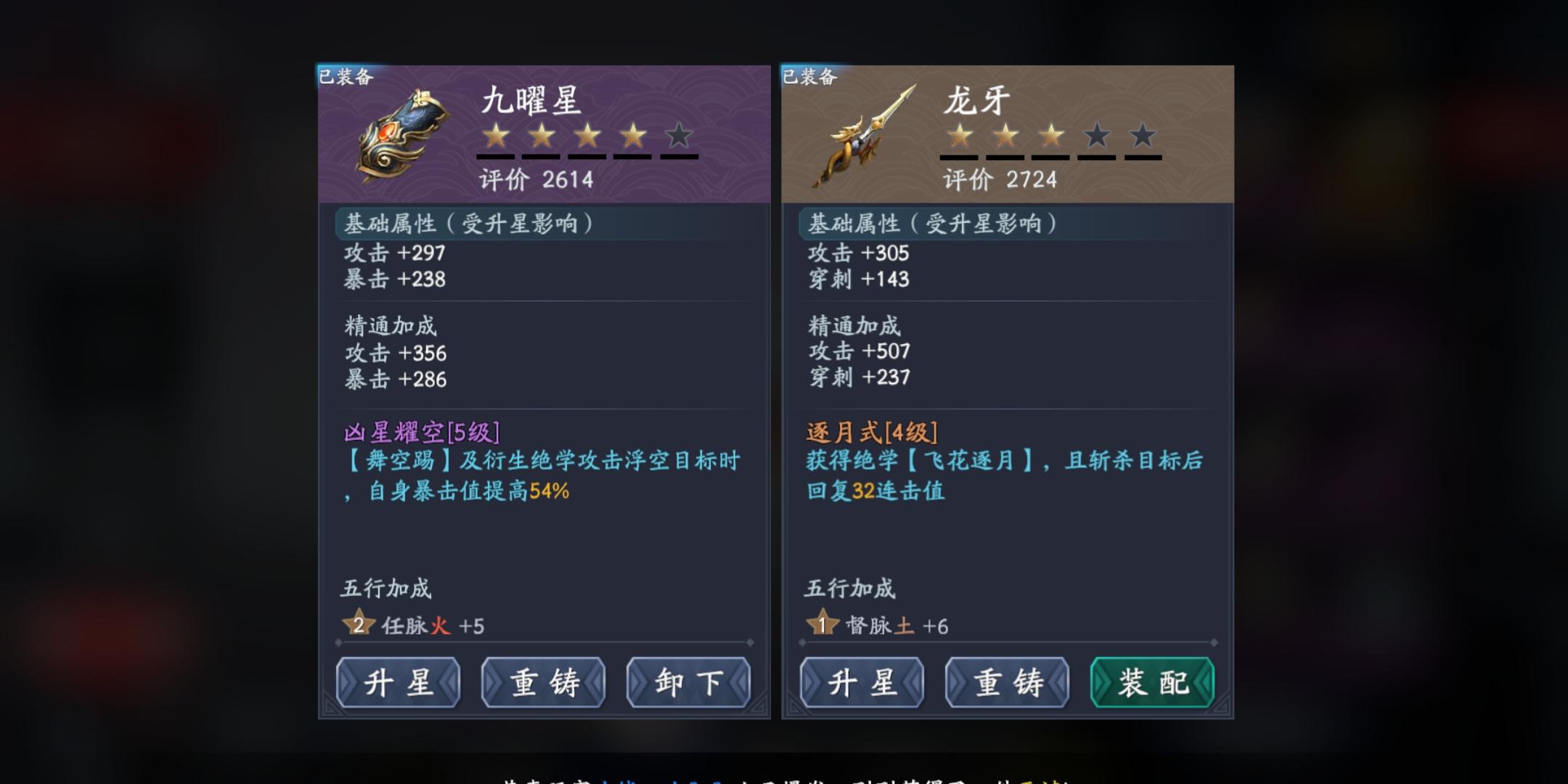This screenshot has height=784, width=1568.
Task: Tap the star badge numbered 1 beside 督脉土
Action: (822, 624)
